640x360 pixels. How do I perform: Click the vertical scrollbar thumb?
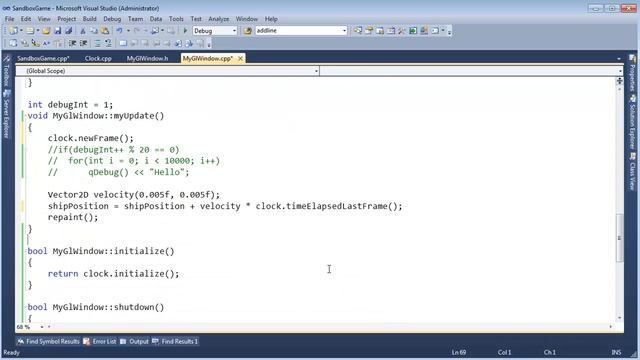pos(620,238)
